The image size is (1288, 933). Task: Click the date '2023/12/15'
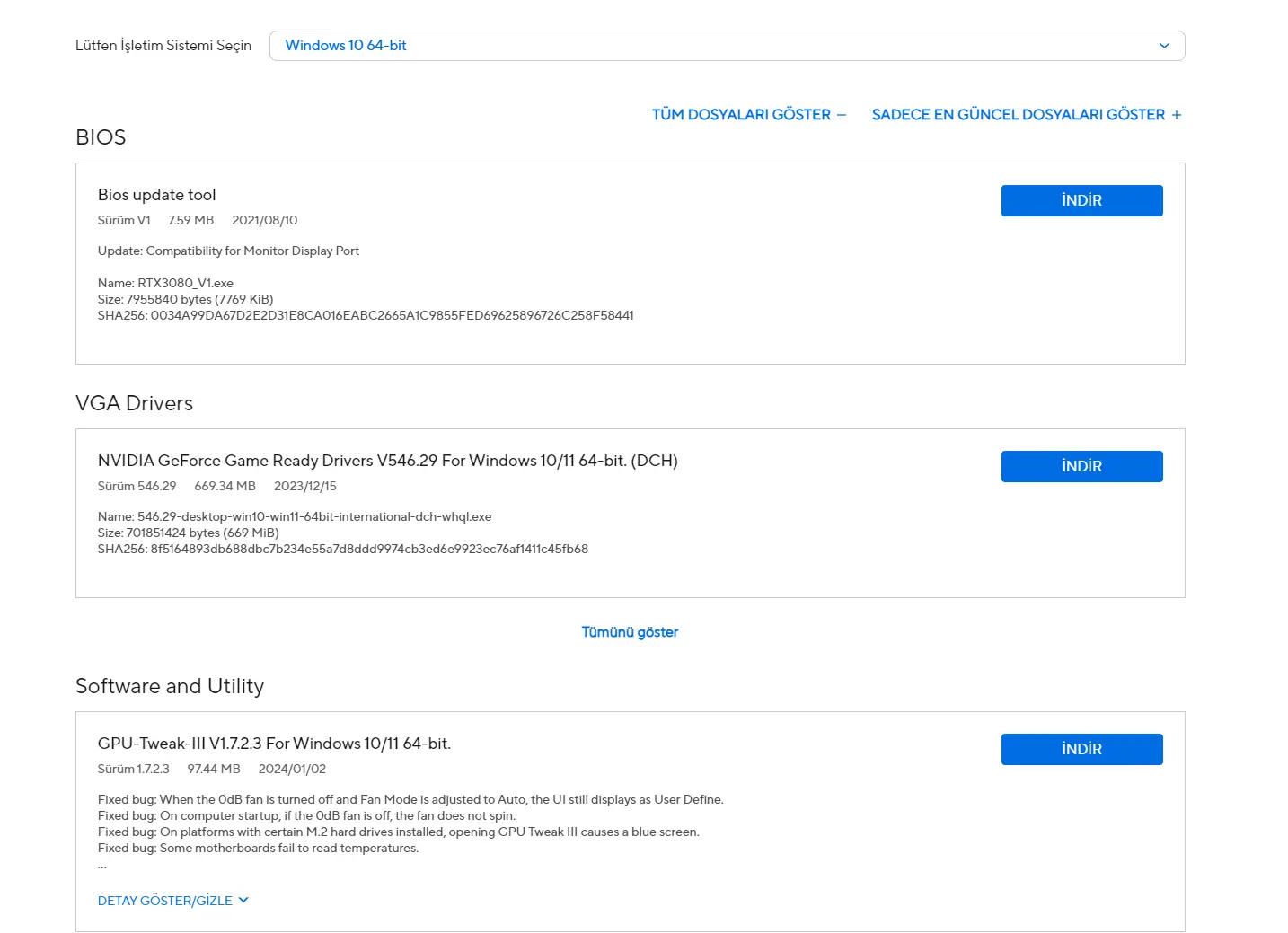pyautogui.click(x=305, y=486)
